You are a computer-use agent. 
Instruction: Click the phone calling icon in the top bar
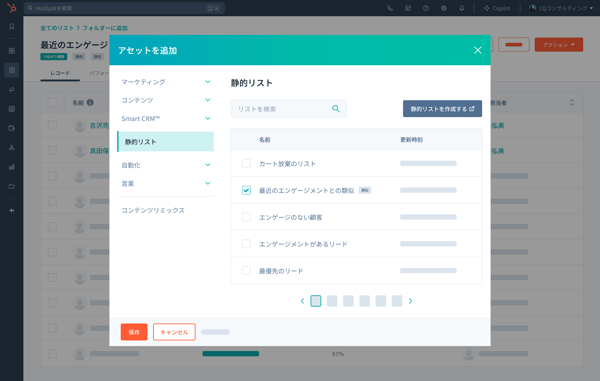(390, 8)
